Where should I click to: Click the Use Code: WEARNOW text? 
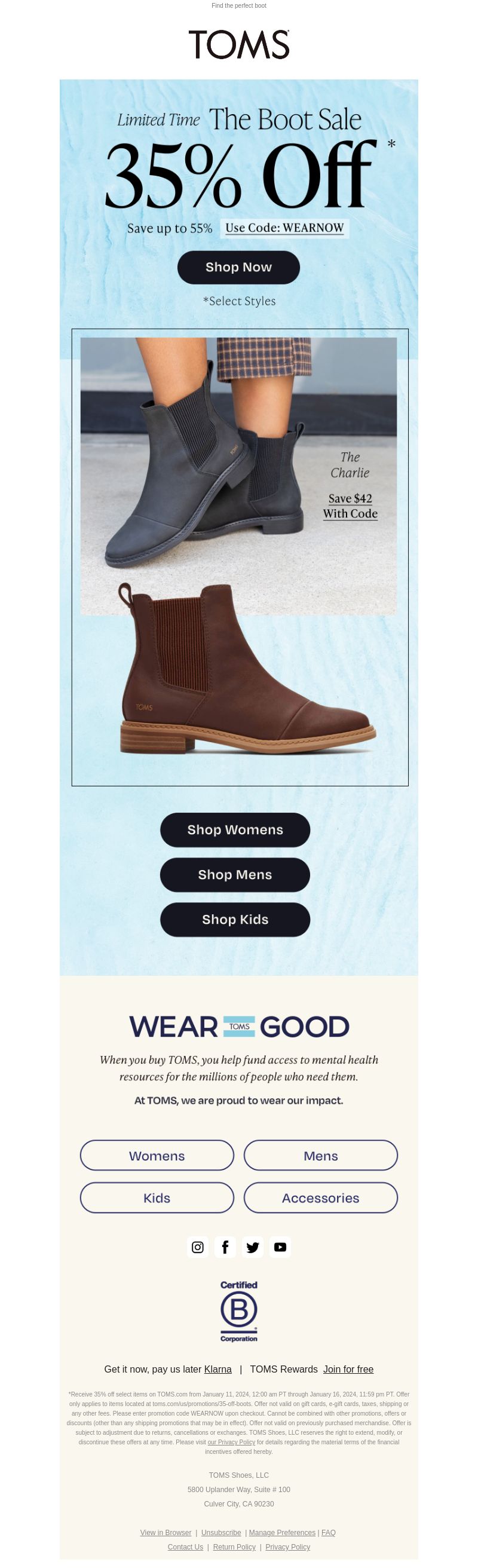pyautogui.click(x=284, y=228)
